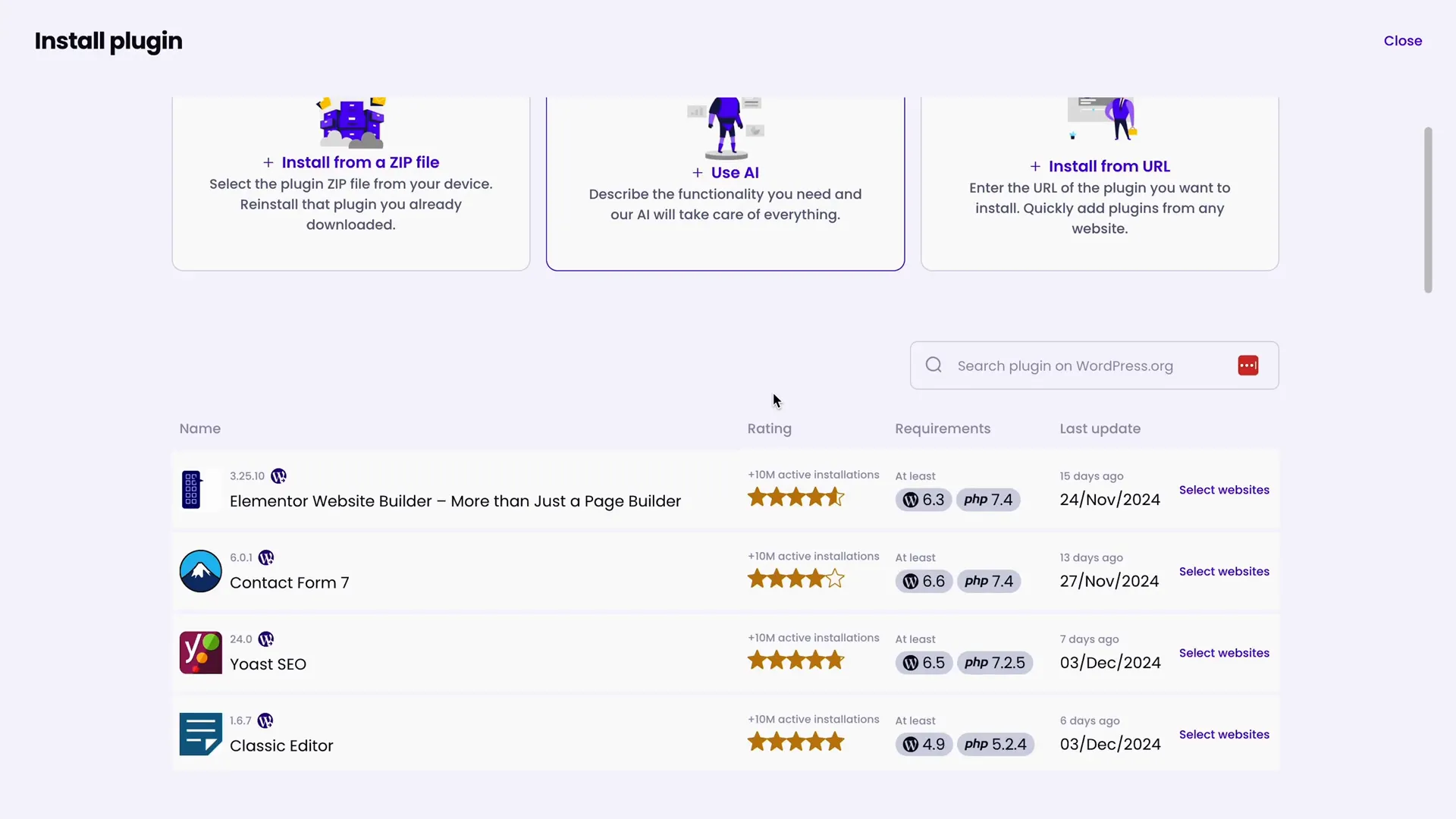
Task: Click the Contact Form 7 plugin name
Action: pyautogui.click(x=290, y=583)
